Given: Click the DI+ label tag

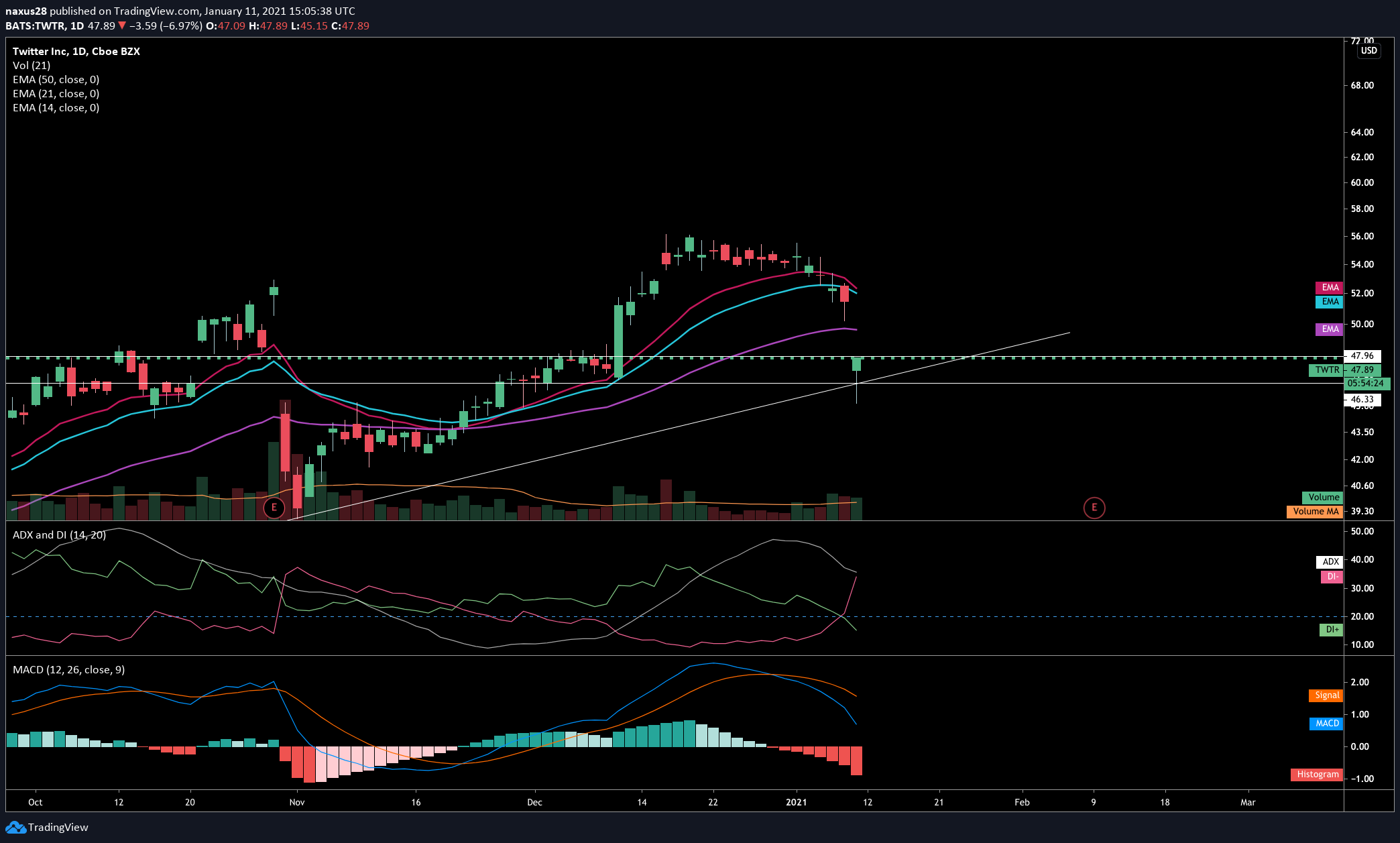Looking at the screenshot, I should [x=1331, y=630].
